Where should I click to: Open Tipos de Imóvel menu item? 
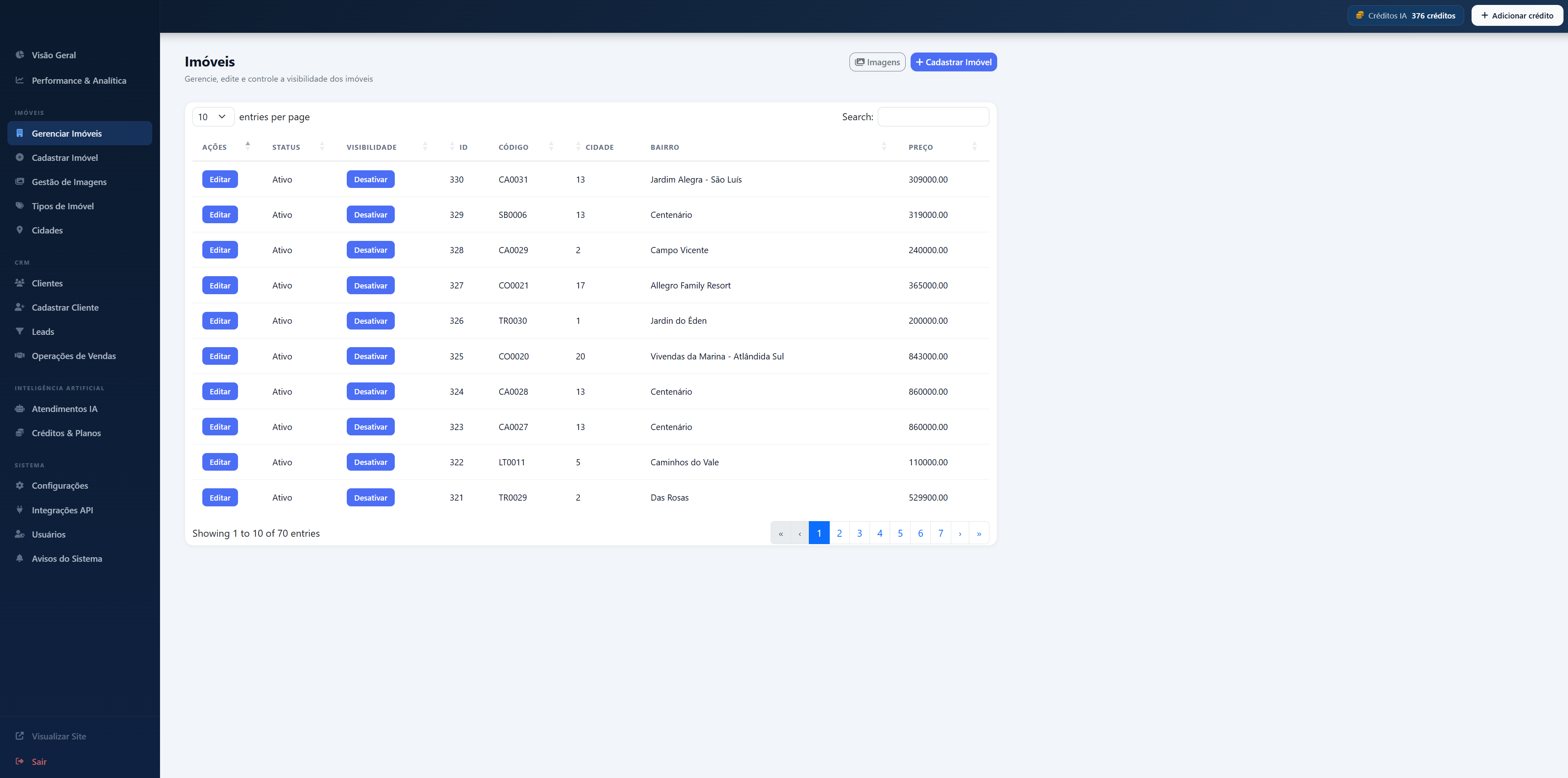point(63,206)
